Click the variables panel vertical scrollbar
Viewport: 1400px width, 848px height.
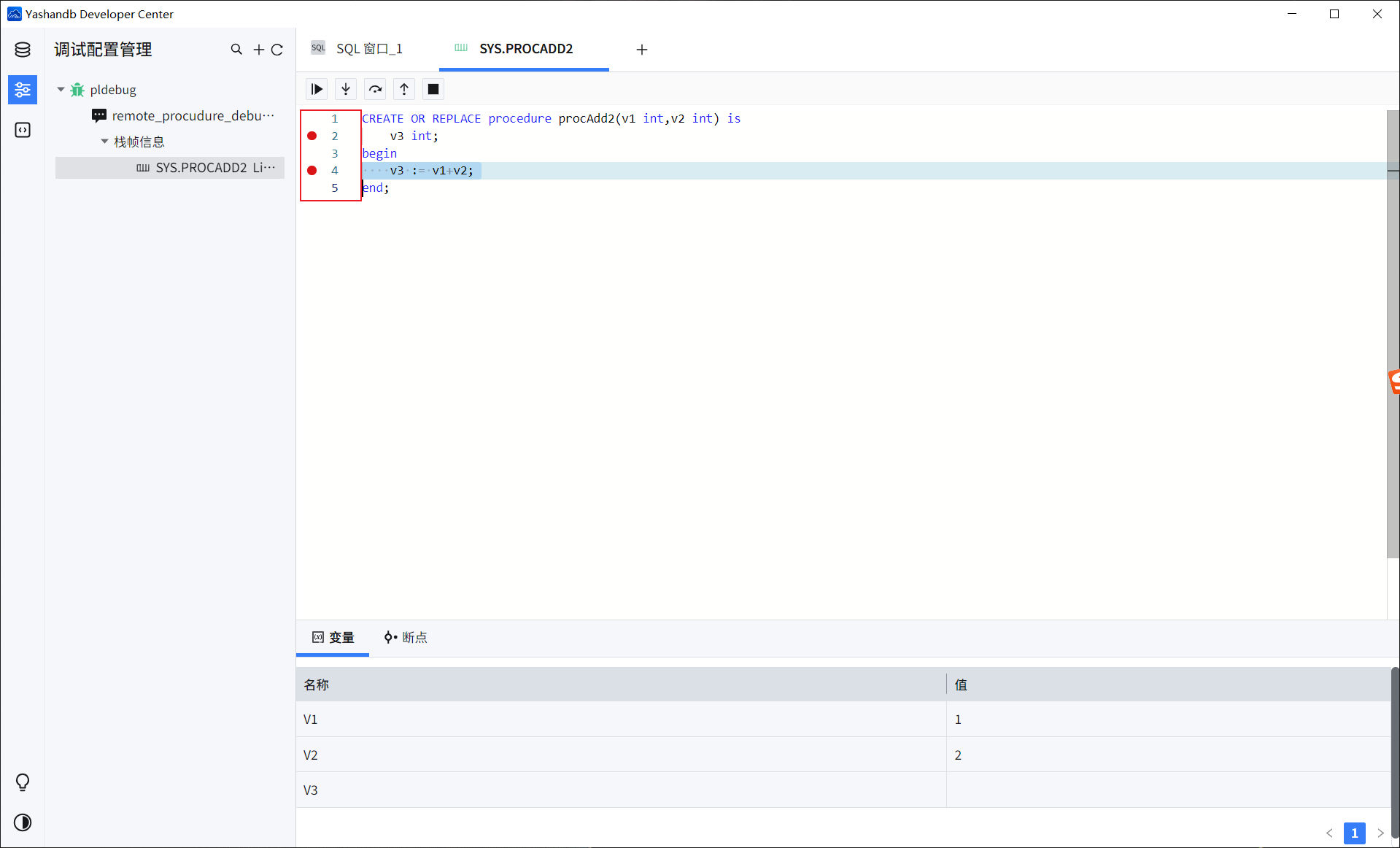(x=1395, y=752)
